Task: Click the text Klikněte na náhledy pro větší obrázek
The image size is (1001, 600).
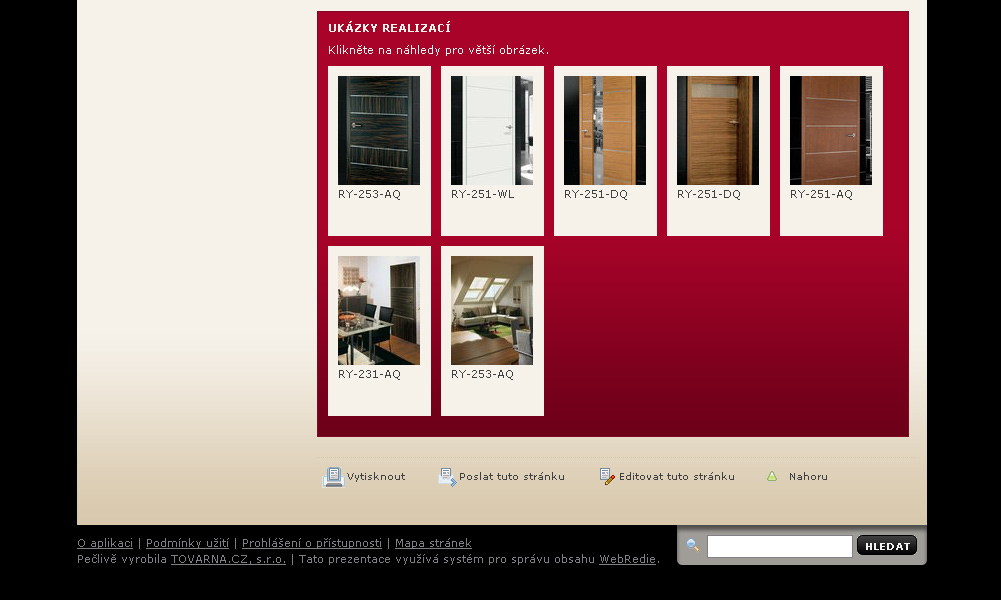Action: pyautogui.click(x=439, y=50)
